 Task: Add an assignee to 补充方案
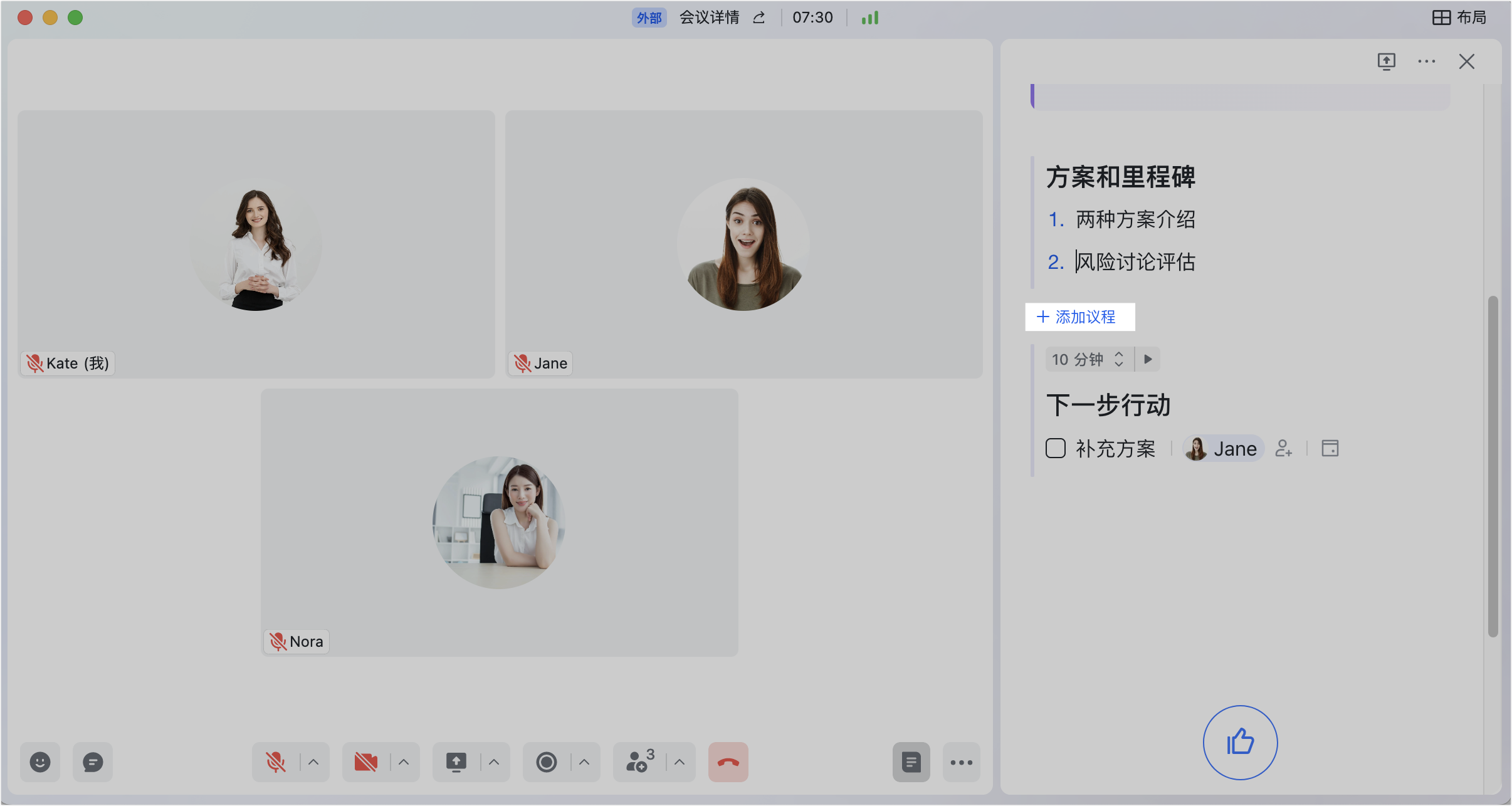[1283, 448]
